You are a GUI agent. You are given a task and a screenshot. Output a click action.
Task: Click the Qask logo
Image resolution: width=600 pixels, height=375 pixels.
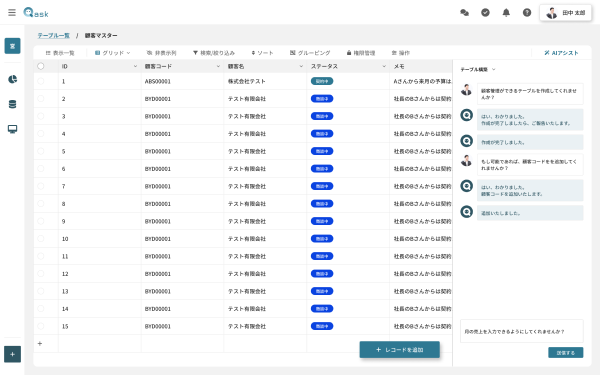point(36,13)
